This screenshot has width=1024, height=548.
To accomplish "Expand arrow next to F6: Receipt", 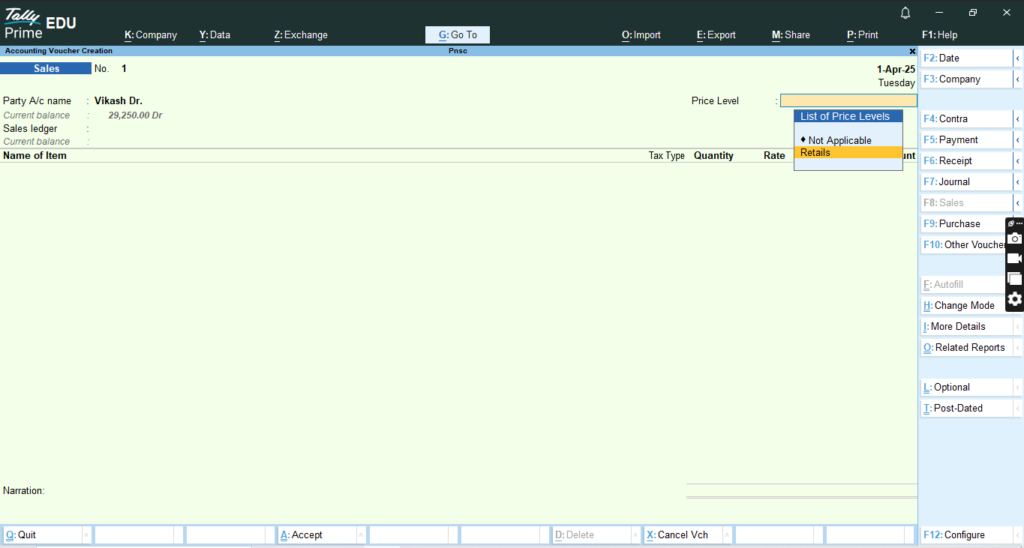I will [x=1017, y=161].
